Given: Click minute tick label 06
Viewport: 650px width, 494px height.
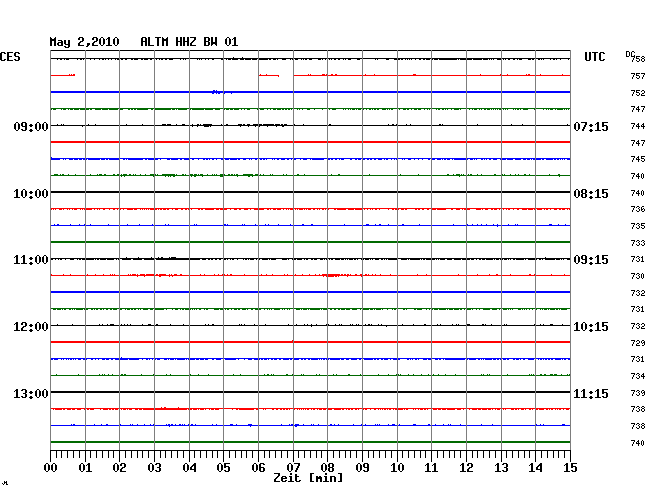Looking at the screenshot, I should [x=258, y=468].
